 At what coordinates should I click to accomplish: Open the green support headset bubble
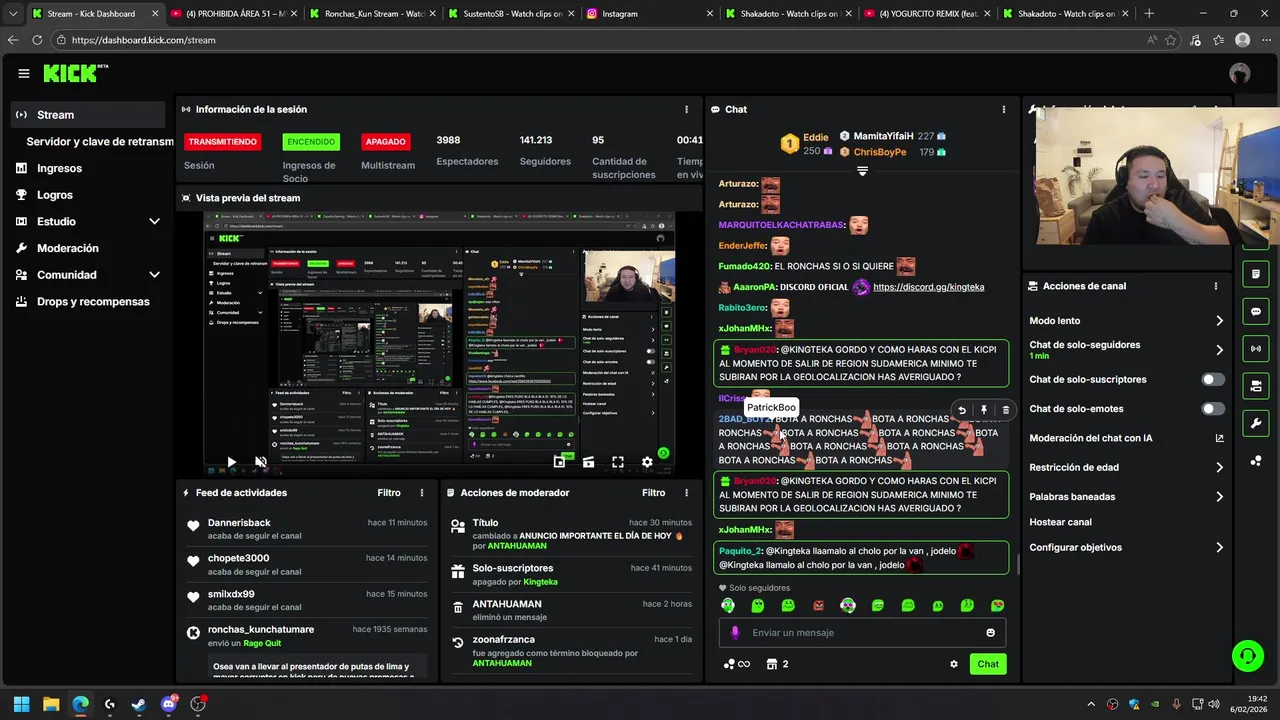(x=1247, y=656)
